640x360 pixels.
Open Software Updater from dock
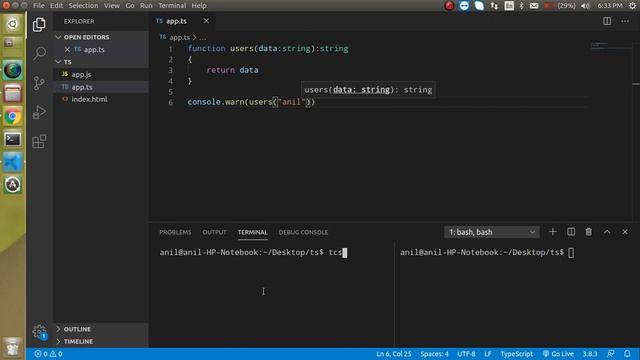tap(13, 185)
